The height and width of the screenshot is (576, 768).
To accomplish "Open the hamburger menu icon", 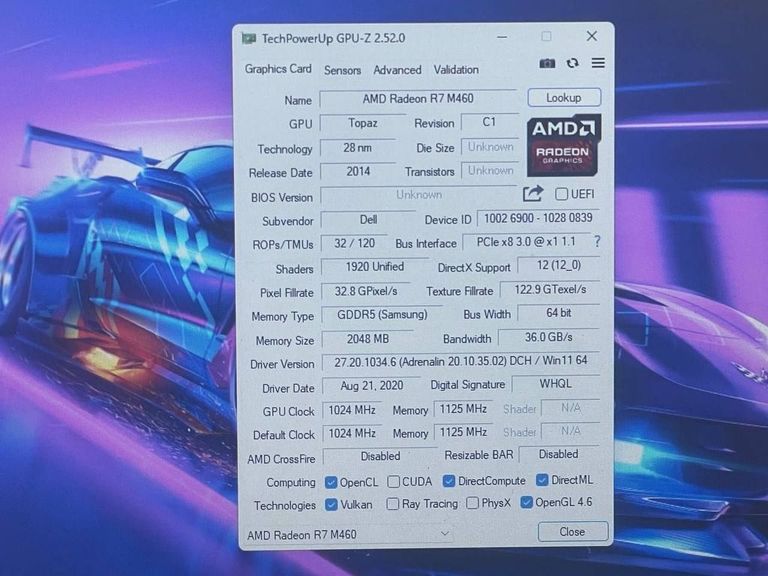I will [598, 63].
